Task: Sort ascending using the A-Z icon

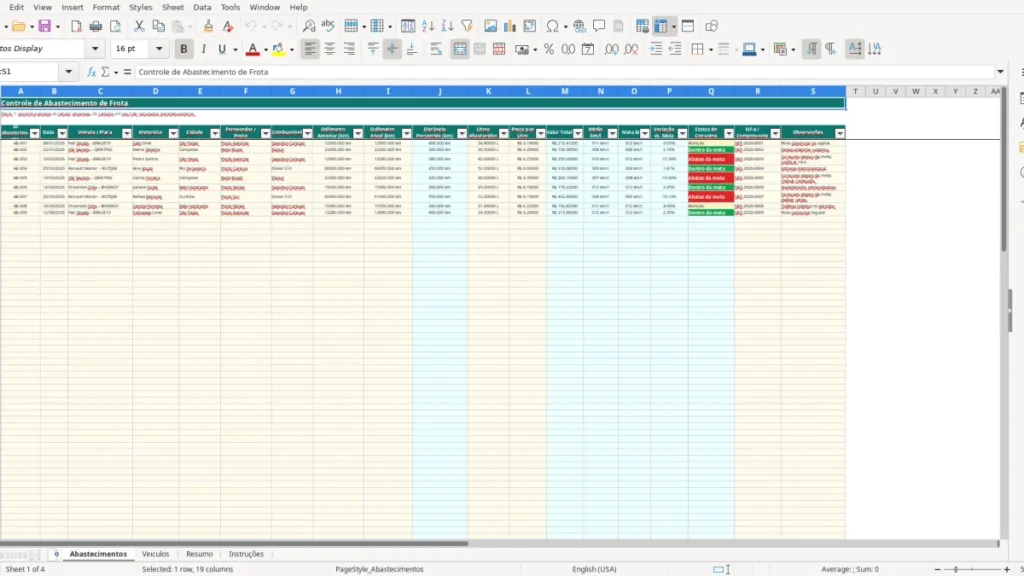Action: click(428, 26)
